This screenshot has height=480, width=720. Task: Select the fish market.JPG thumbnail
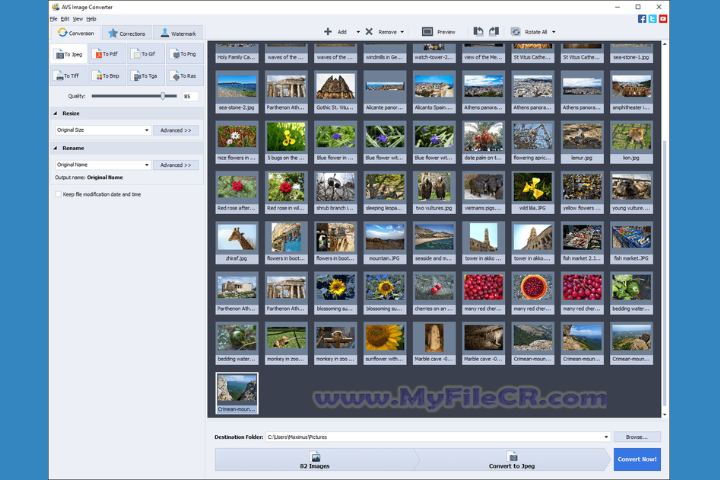[x=631, y=243]
